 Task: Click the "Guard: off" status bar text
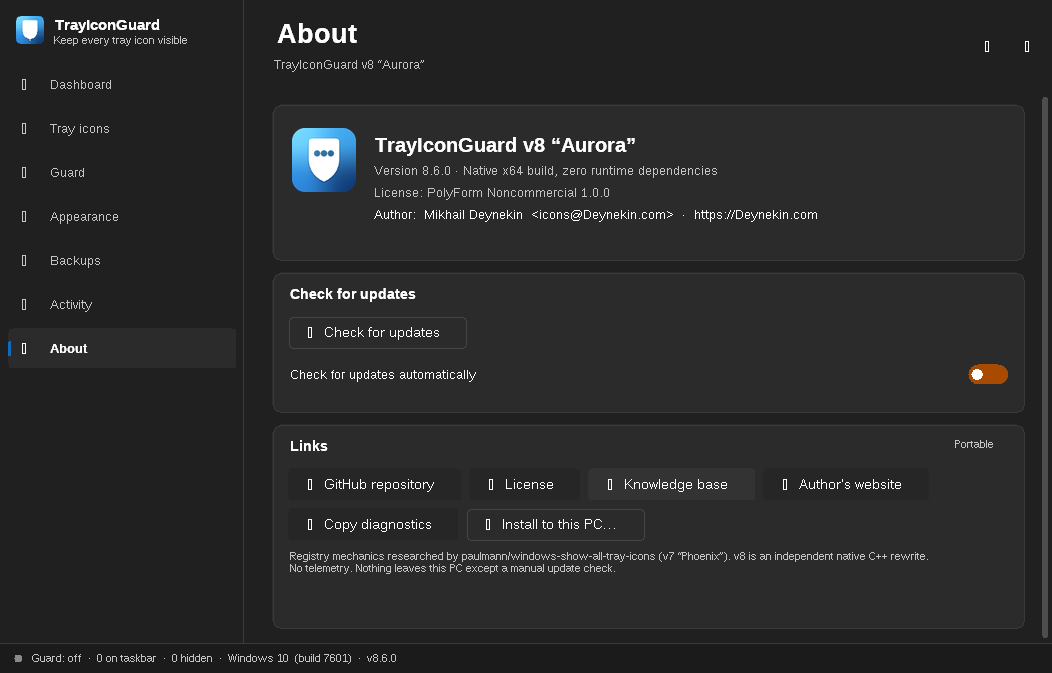[56, 658]
